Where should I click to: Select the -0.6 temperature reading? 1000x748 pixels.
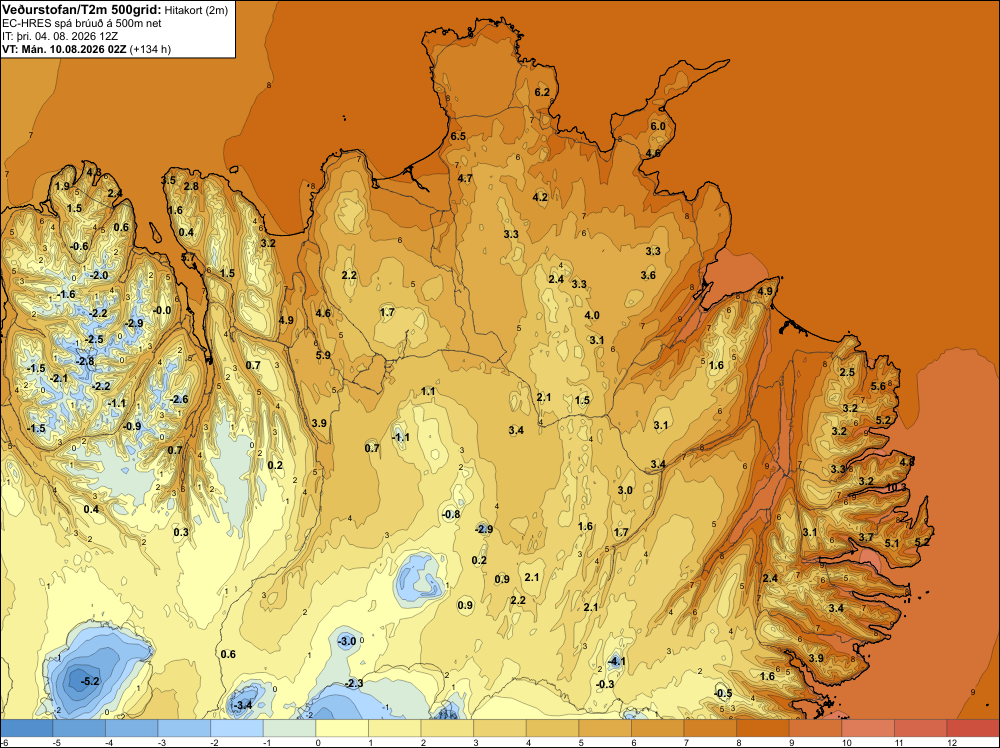click(x=79, y=246)
